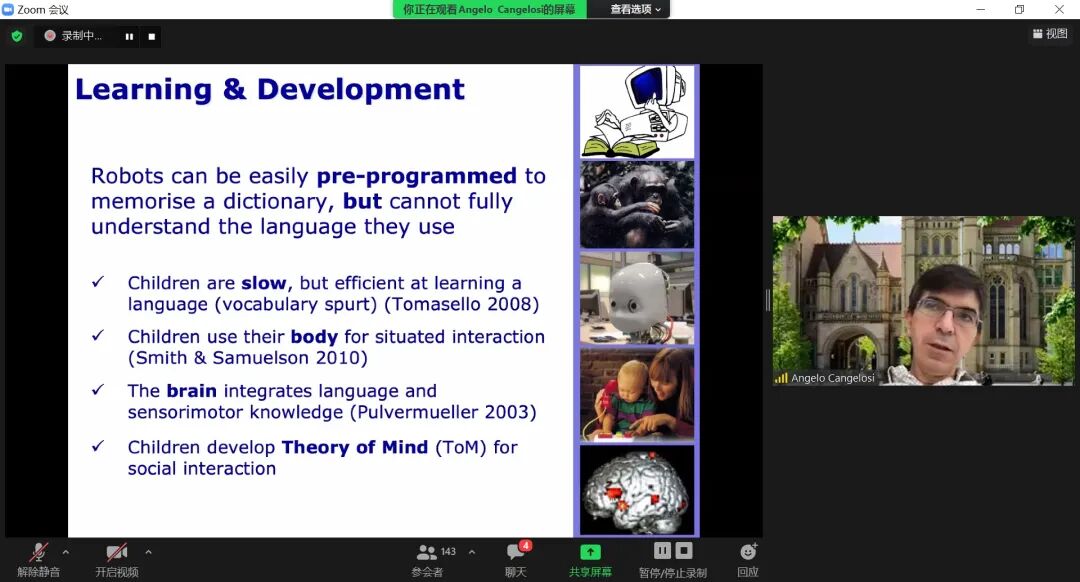The height and width of the screenshot is (582, 1080).
Task: Click the green encryption shield icon
Action: tap(17, 36)
